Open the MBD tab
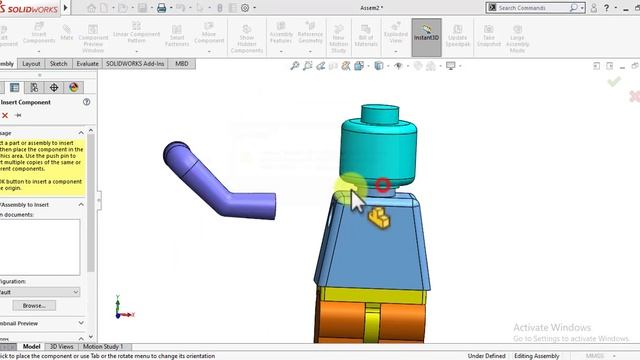 [x=182, y=64]
